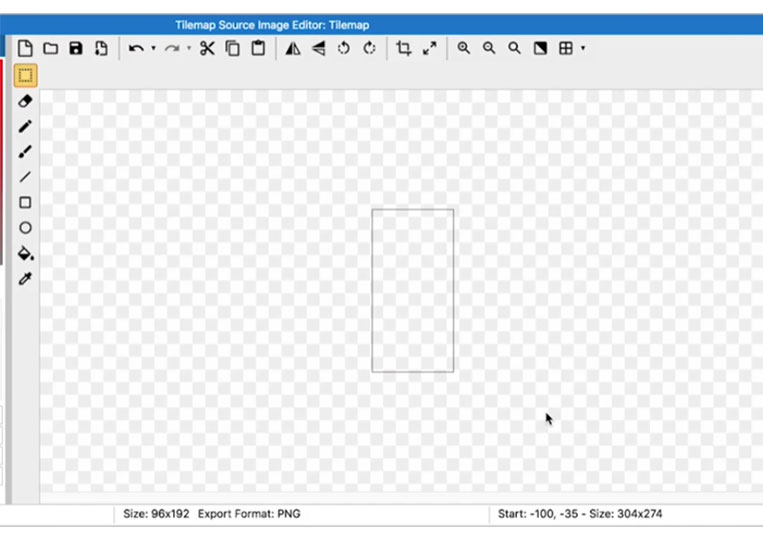Image resolution: width=763 pixels, height=541 pixels.
Task: Select the Paint Bucket fill tool
Action: click(25, 253)
